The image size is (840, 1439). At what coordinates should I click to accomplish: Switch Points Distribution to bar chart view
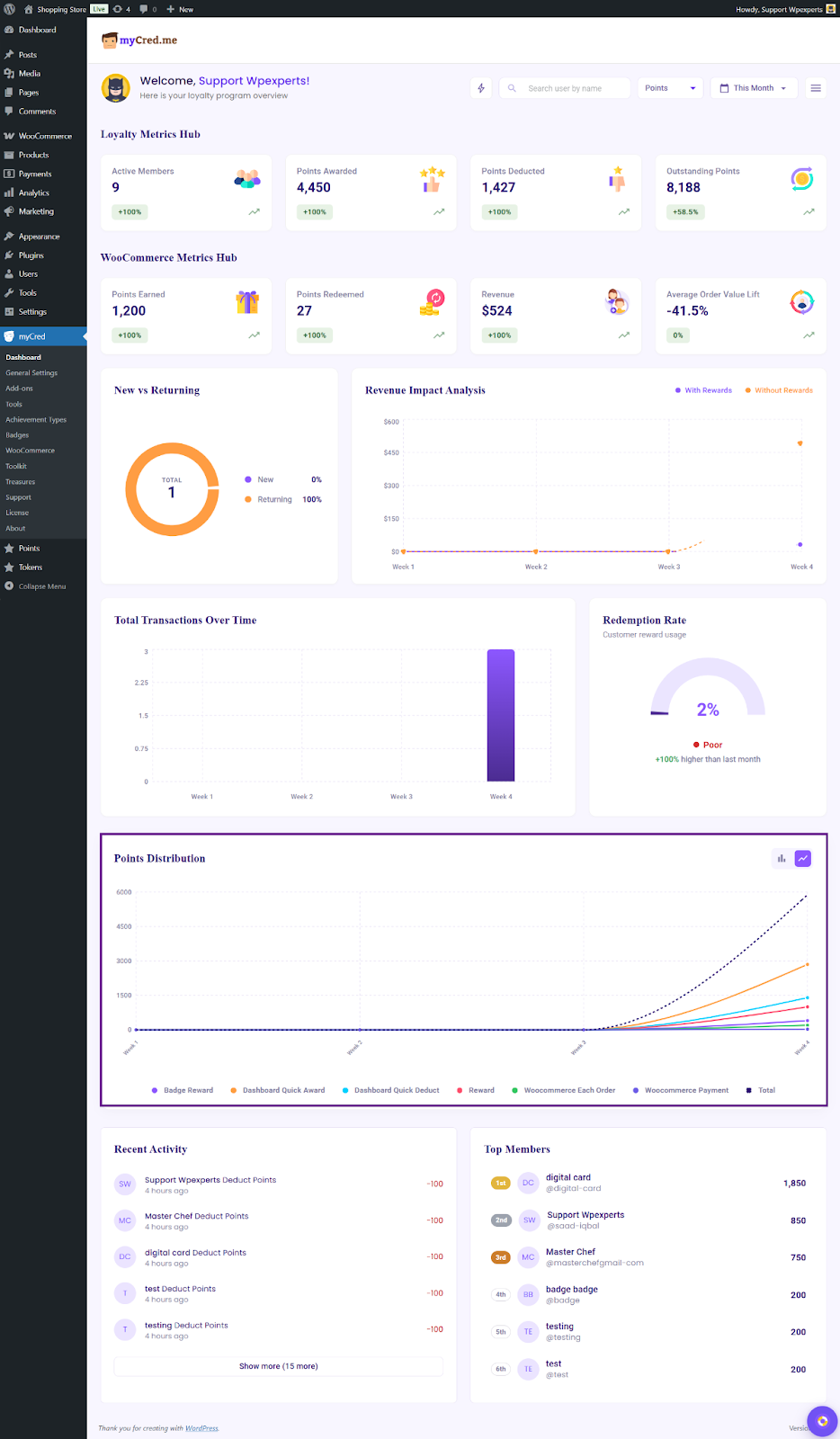tap(782, 859)
